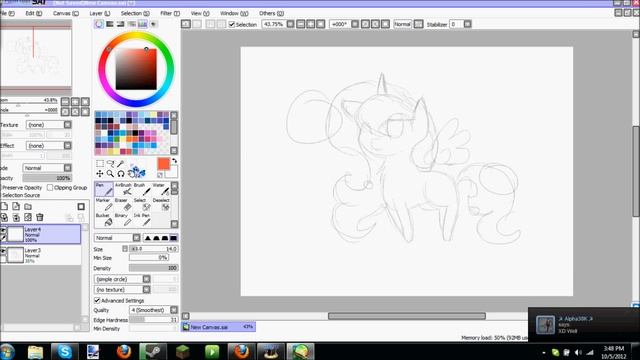Open the zoom percentage dropdown in toolbar
The image size is (640, 360).
tap(290, 24)
